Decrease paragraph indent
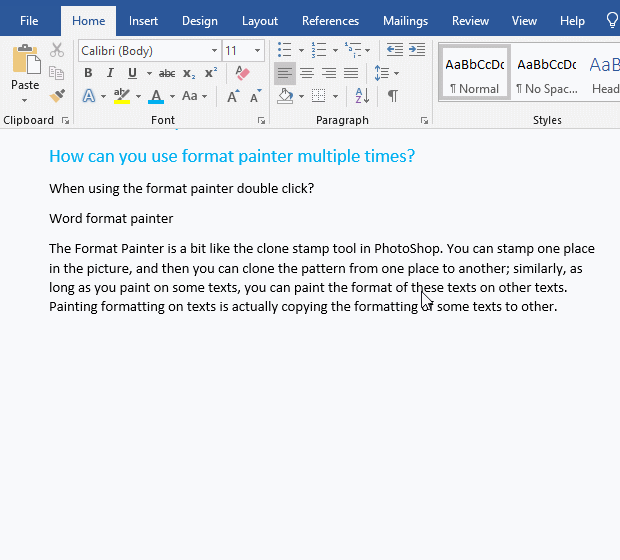This screenshot has height=560, width=620. (x=395, y=50)
